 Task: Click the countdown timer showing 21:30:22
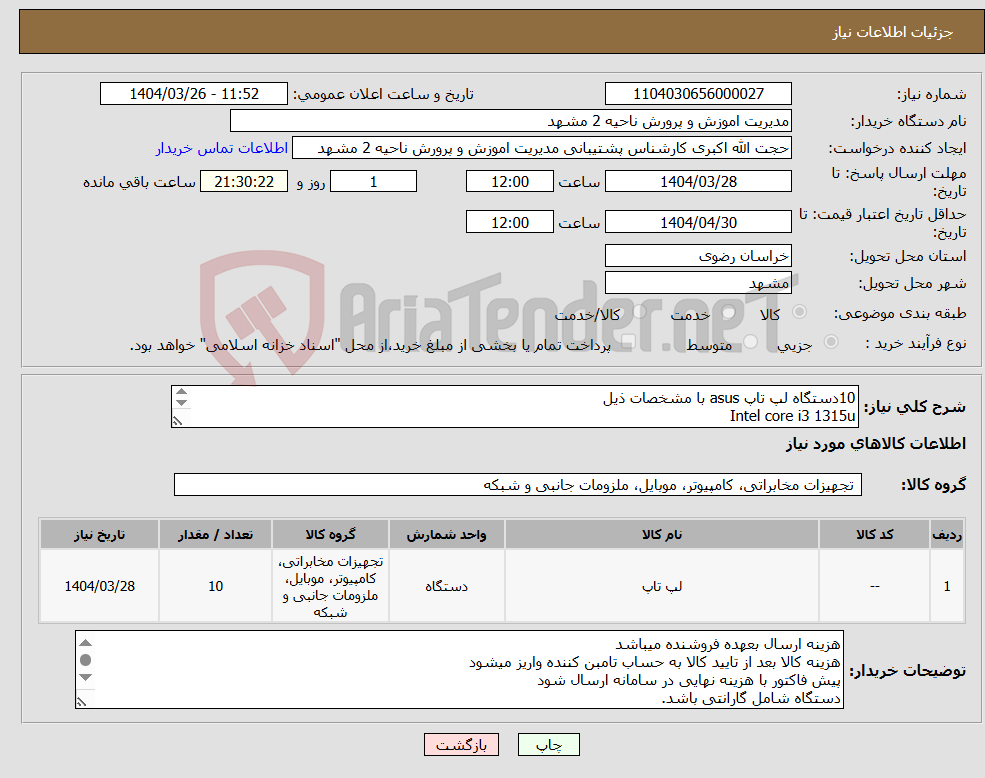pyautogui.click(x=245, y=181)
